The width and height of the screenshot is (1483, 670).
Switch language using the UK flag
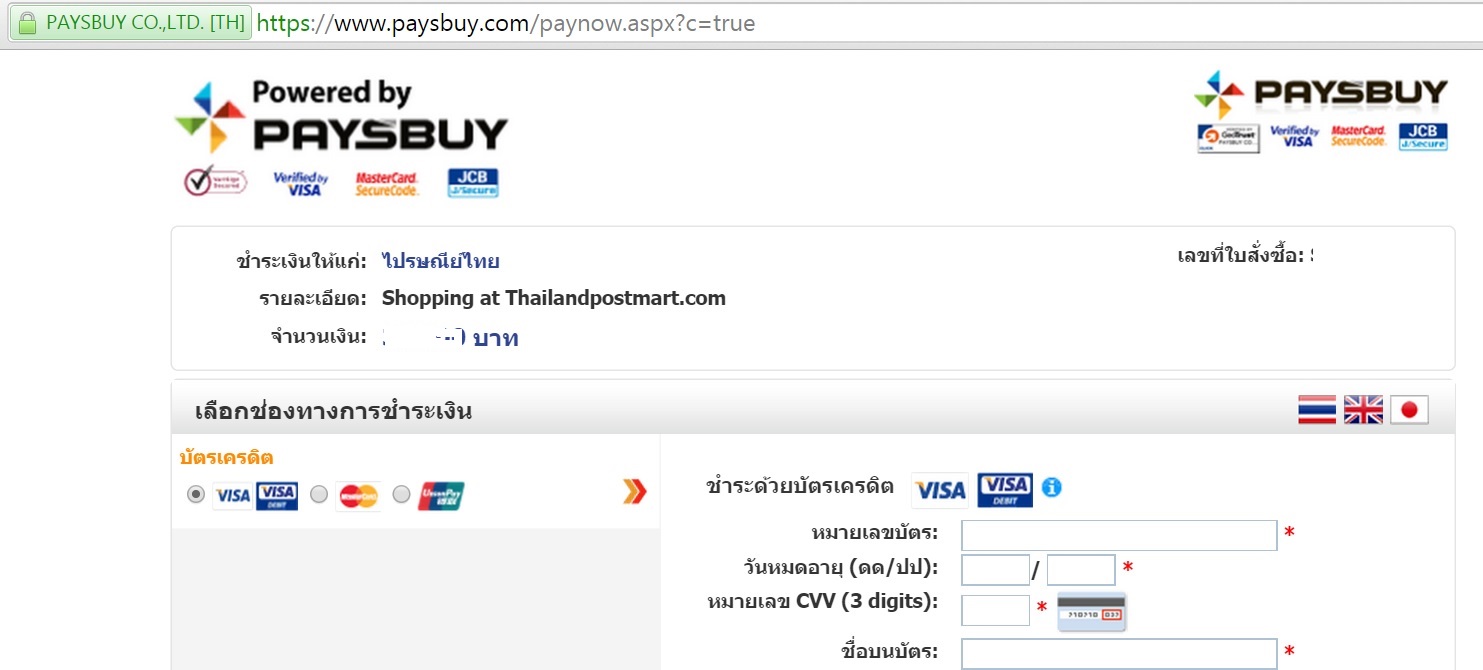(x=1363, y=410)
